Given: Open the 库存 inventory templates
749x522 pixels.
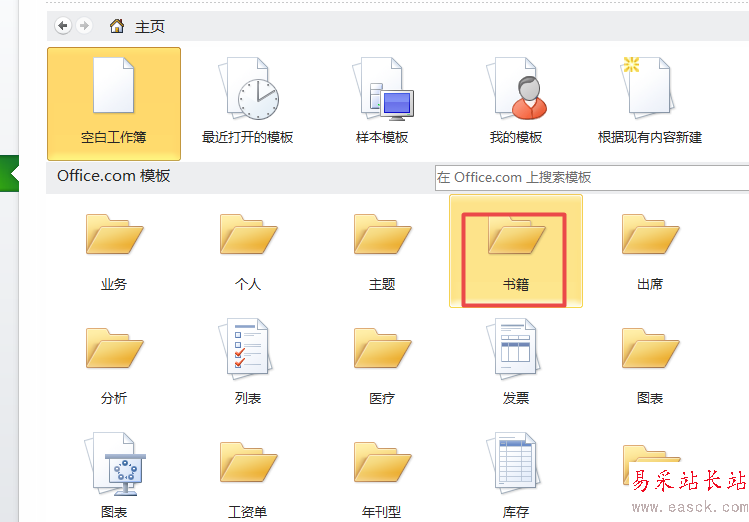Looking at the screenshot, I should [x=516, y=473].
